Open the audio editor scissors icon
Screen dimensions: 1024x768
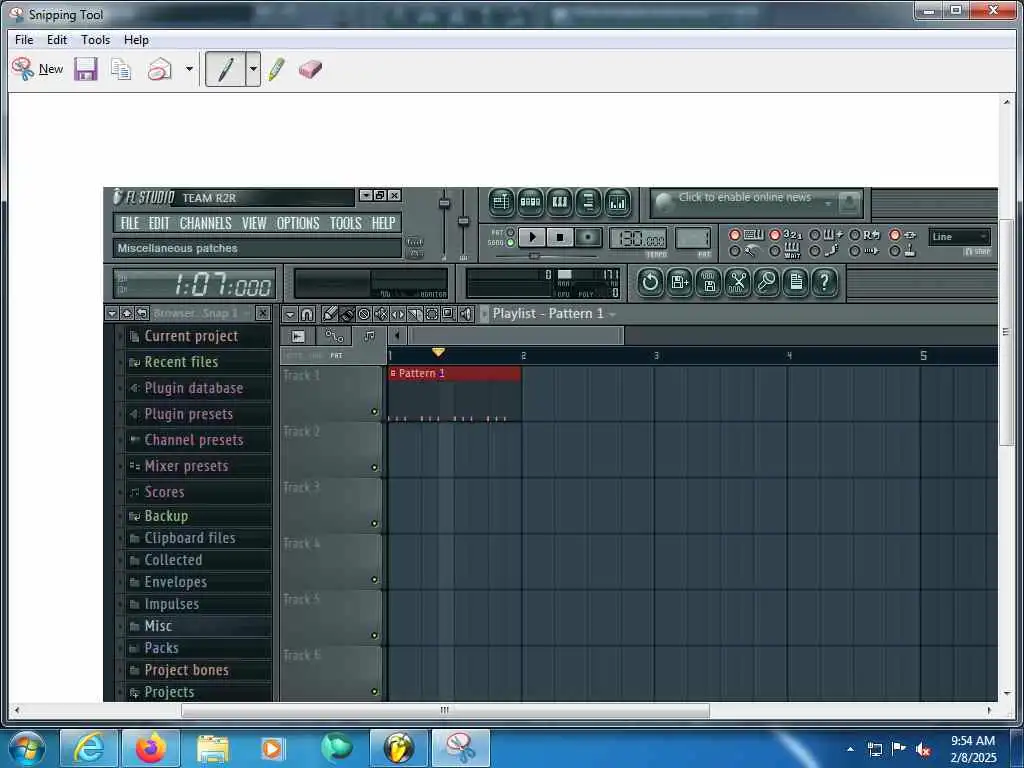pyautogui.click(x=738, y=282)
